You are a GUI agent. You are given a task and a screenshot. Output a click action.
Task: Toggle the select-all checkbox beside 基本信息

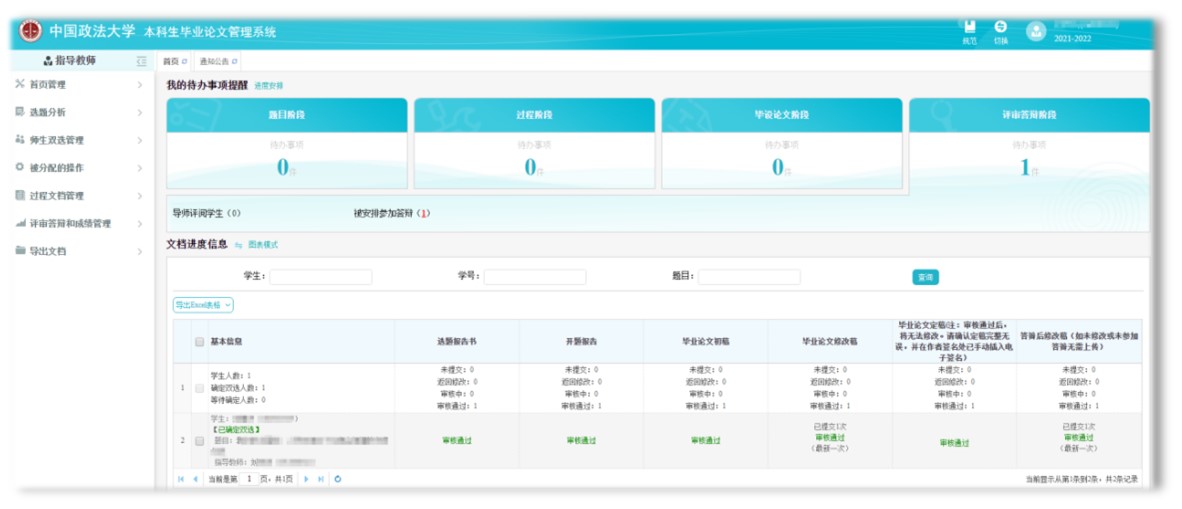pos(200,341)
